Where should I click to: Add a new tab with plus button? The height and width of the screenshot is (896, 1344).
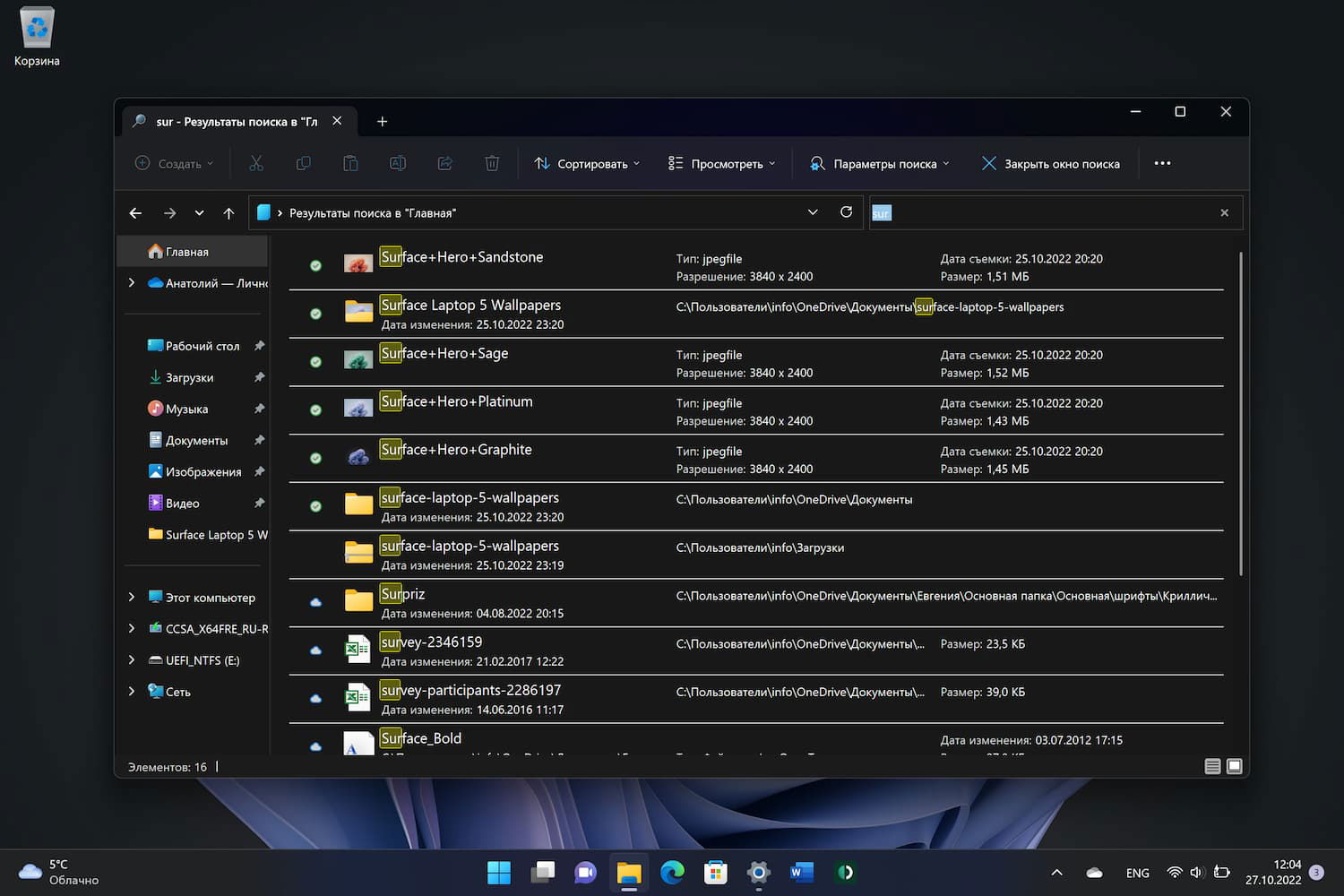[382, 121]
